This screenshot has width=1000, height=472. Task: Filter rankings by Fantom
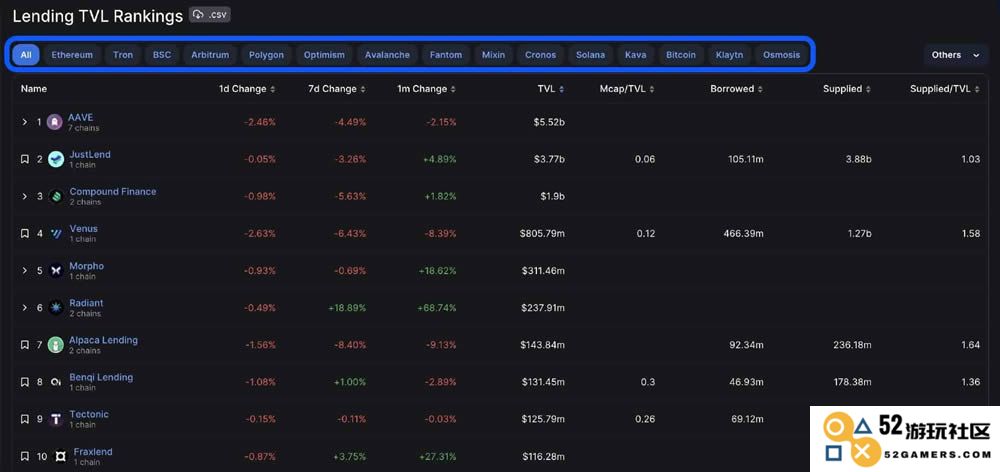[x=446, y=55]
